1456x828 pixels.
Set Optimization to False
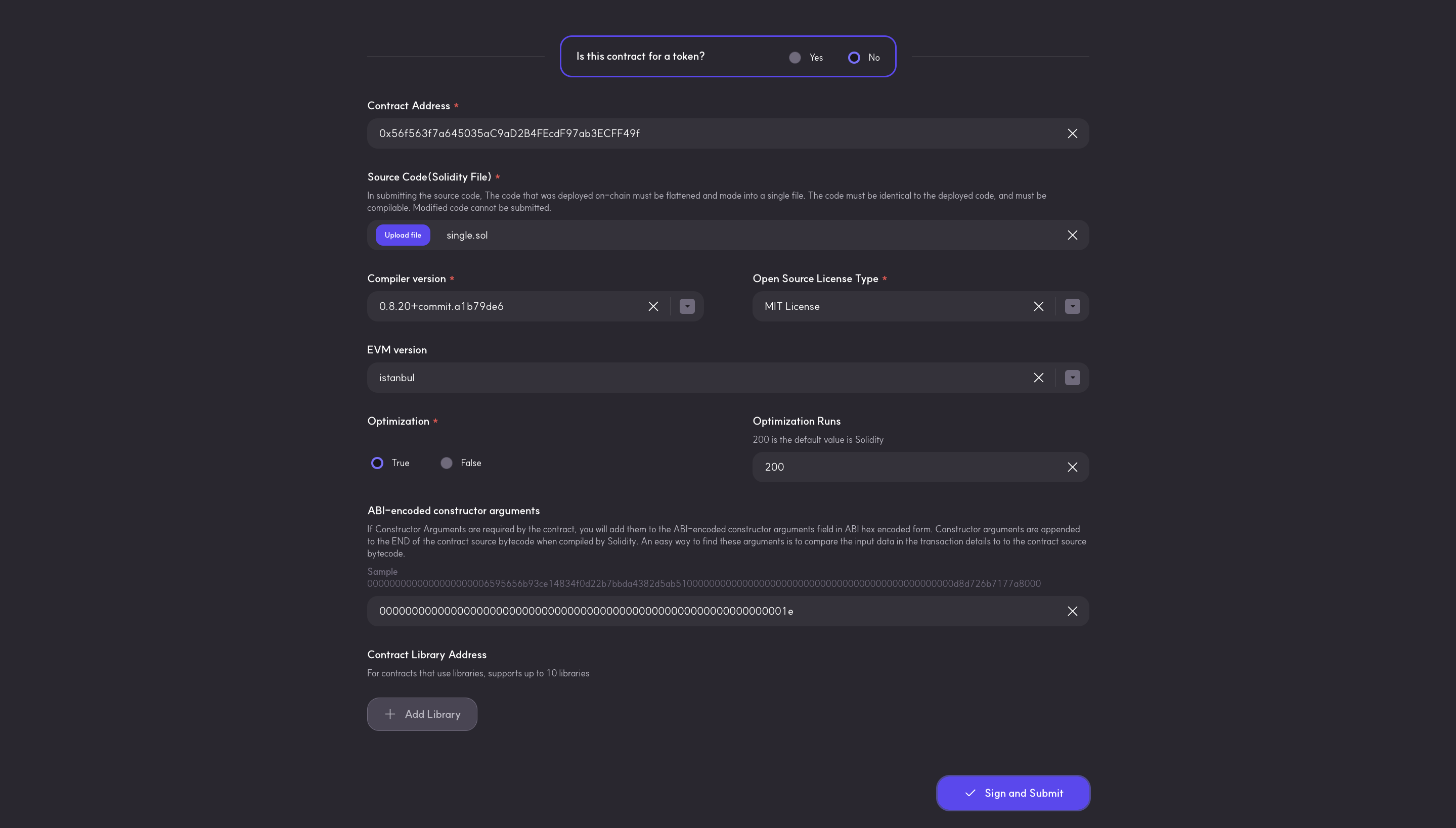tap(447, 463)
